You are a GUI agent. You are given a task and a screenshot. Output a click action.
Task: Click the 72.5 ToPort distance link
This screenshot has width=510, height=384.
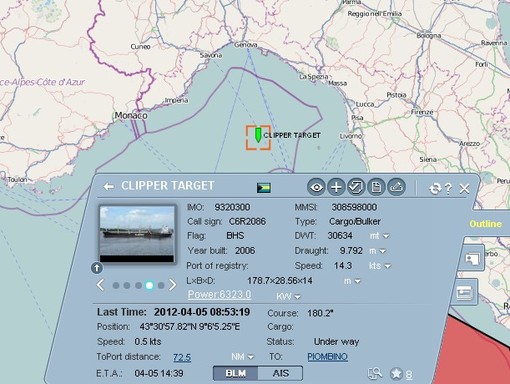(x=182, y=357)
